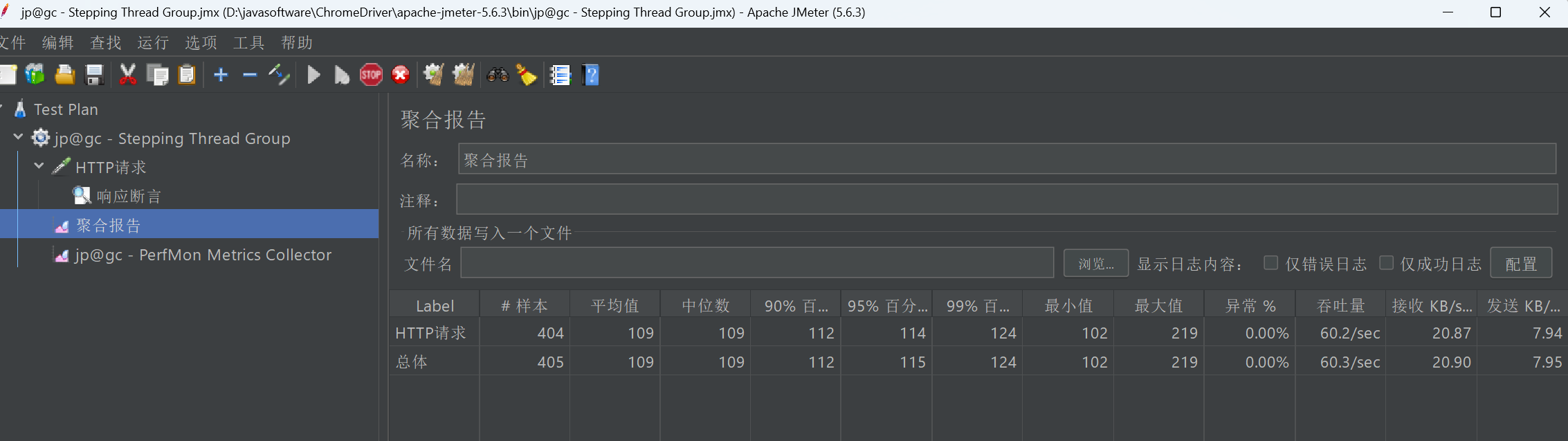This screenshot has height=441, width=1568.
Task: Click the Toggle enable/disable icon
Action: (279, 75)
